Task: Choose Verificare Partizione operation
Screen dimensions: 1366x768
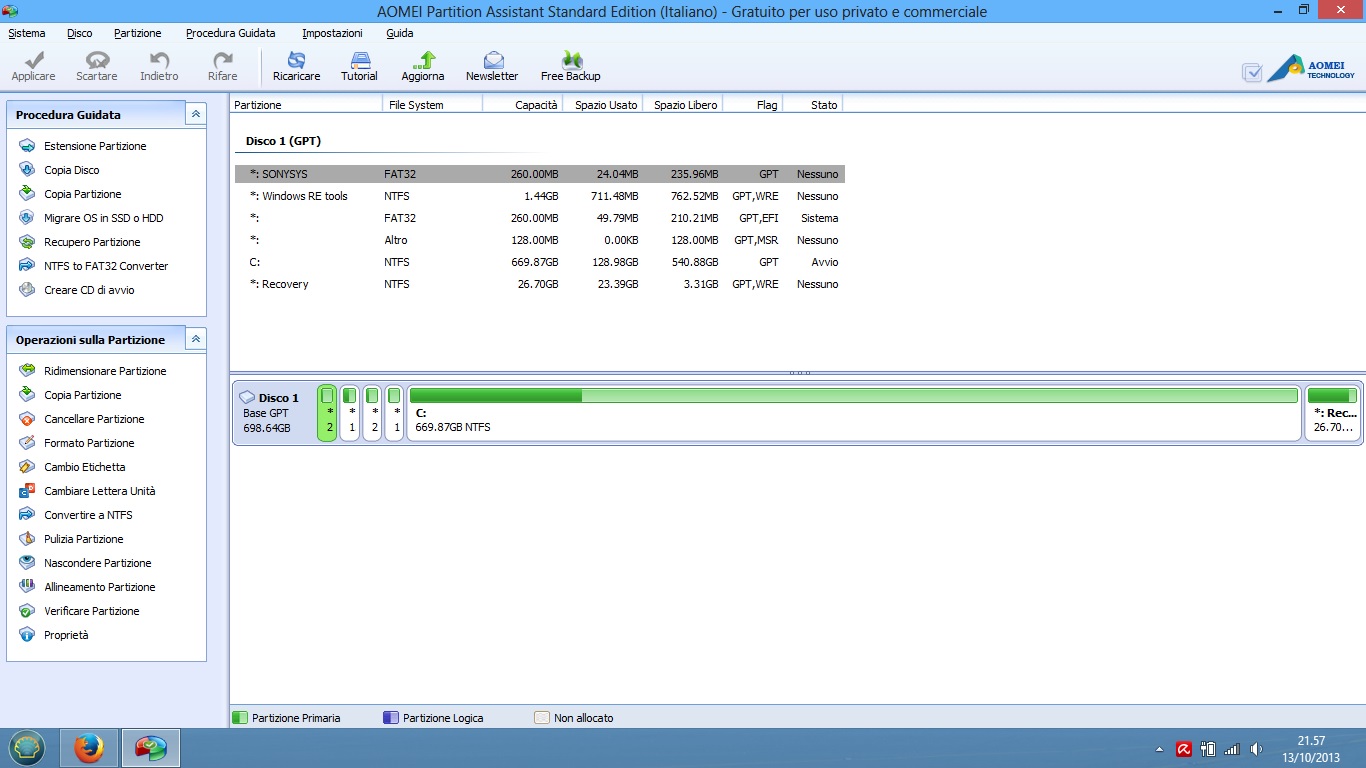Action: [x=92, y=611]
